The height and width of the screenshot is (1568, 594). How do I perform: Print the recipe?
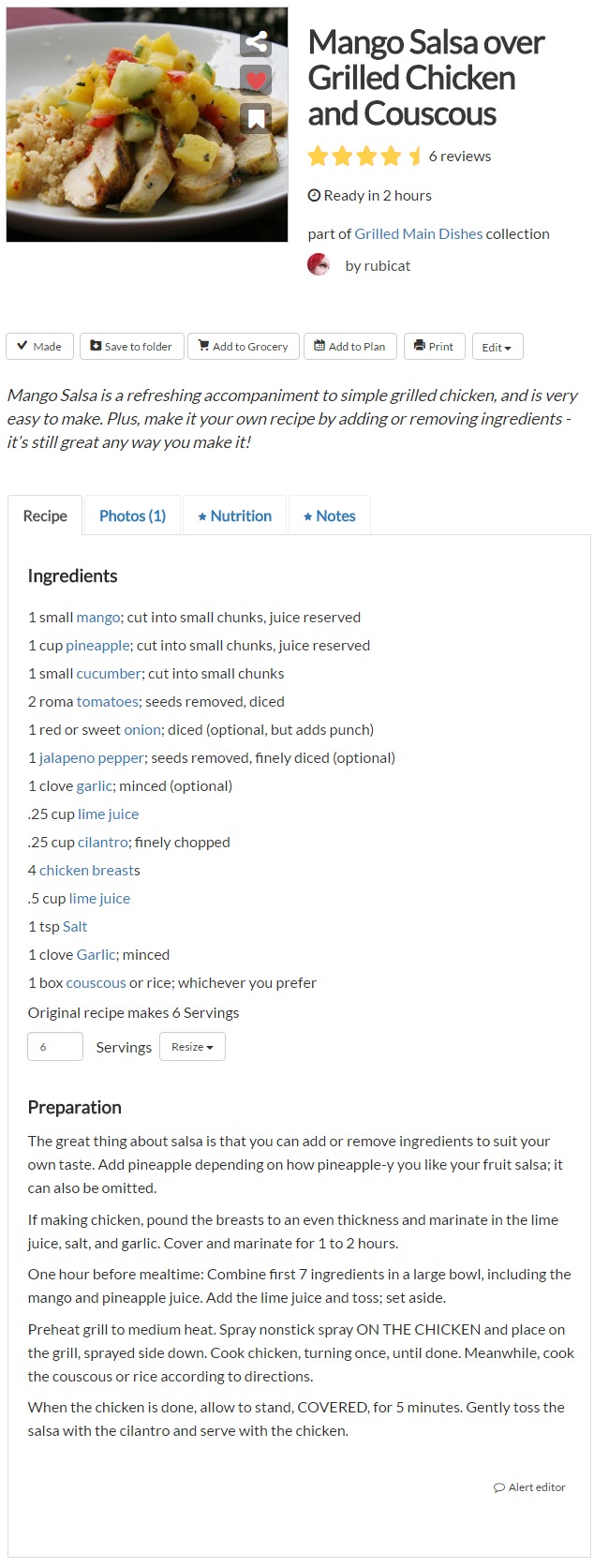[434, 347]
